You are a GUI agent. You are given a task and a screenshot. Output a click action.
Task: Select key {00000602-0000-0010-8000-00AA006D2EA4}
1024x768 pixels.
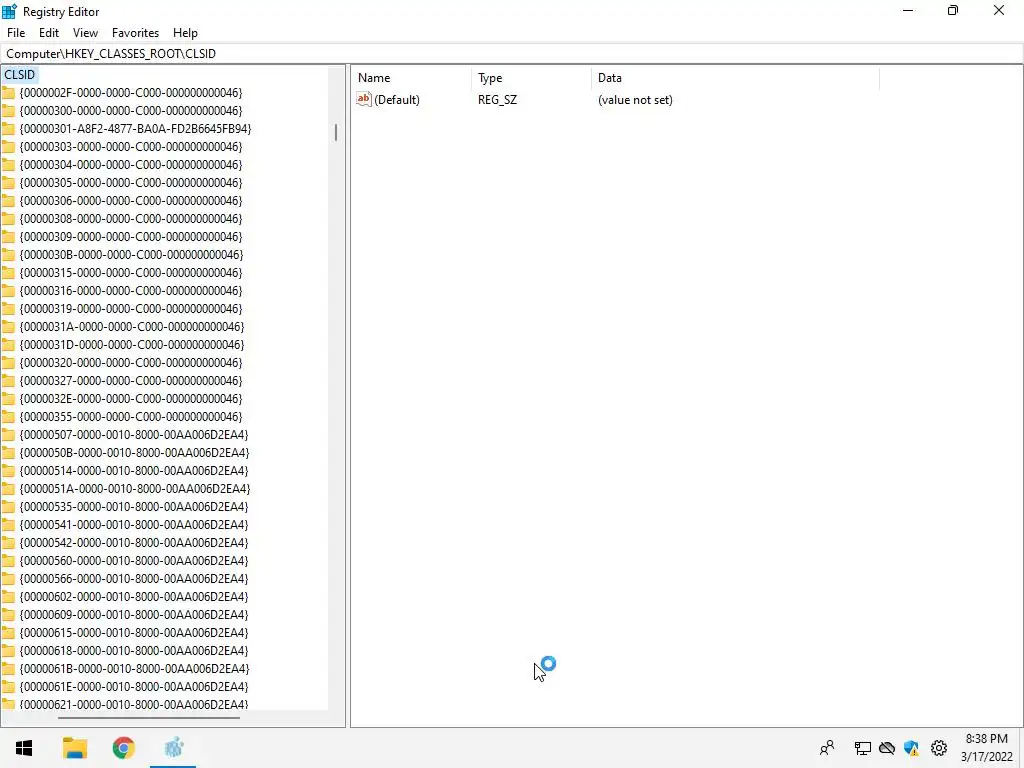click(x=134, y=597)
